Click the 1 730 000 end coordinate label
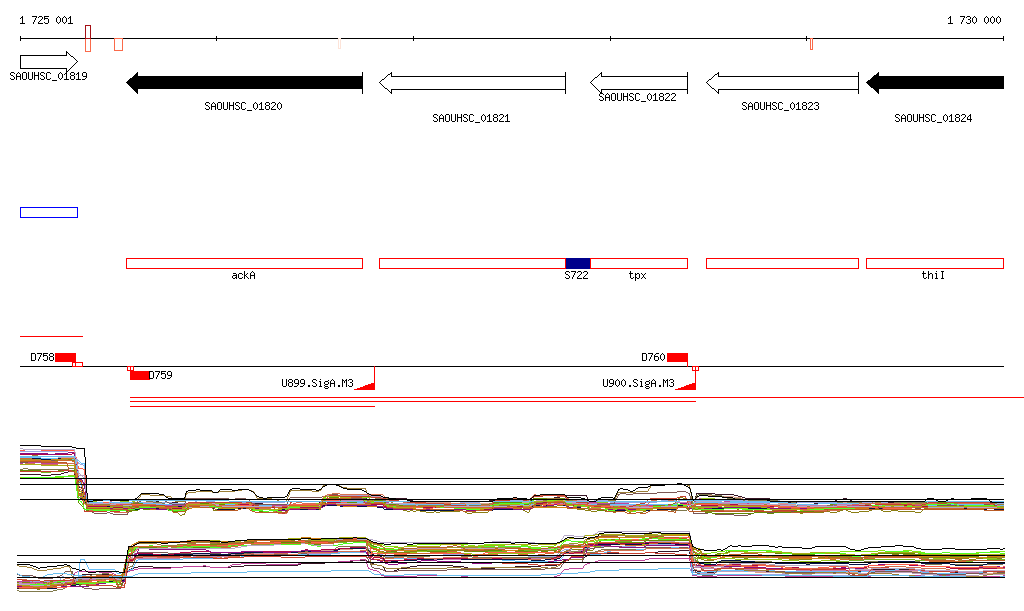The image size is (1024, 611). point(973,20)
